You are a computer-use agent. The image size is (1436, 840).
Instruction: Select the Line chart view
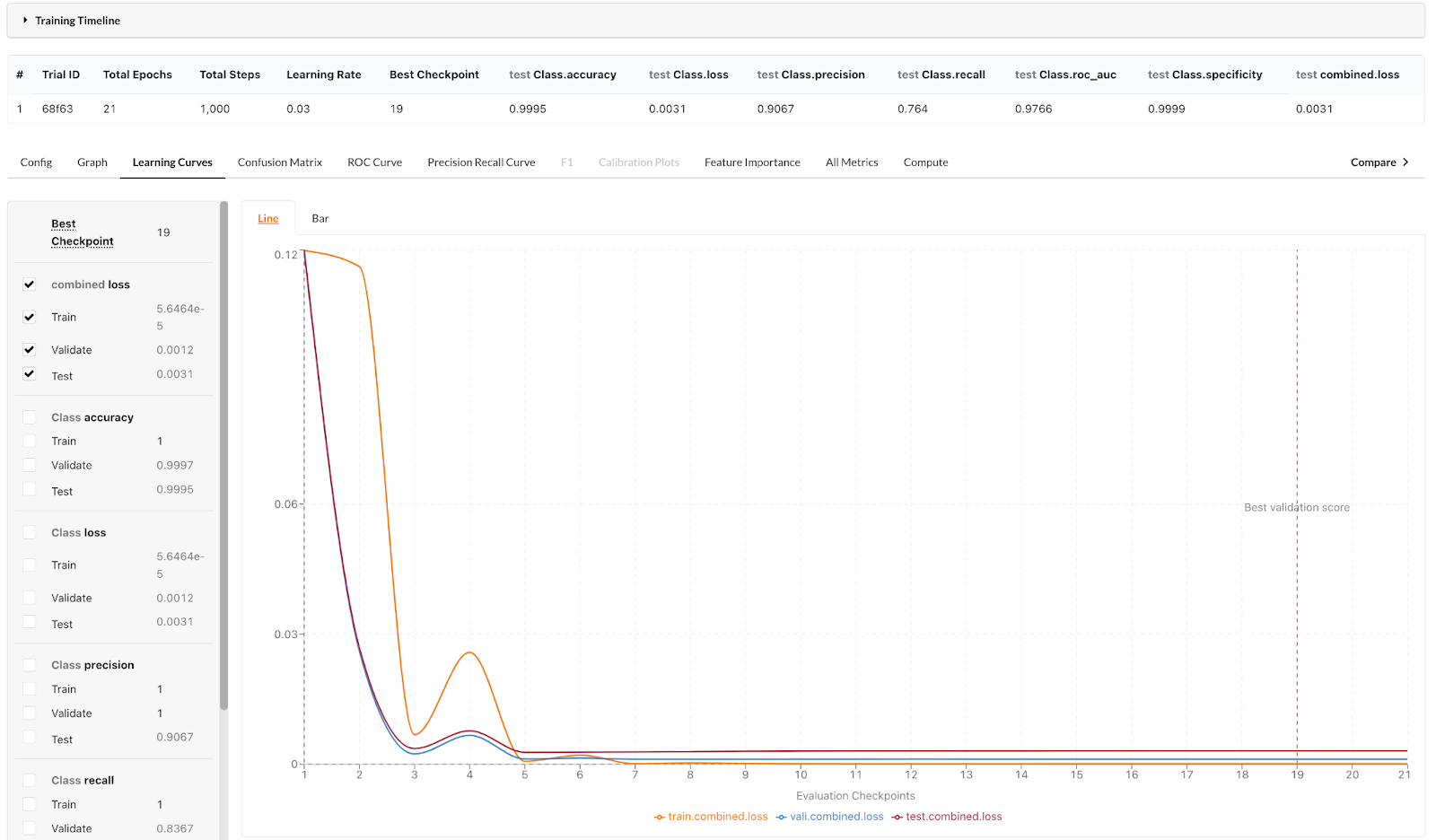[268, 219]
